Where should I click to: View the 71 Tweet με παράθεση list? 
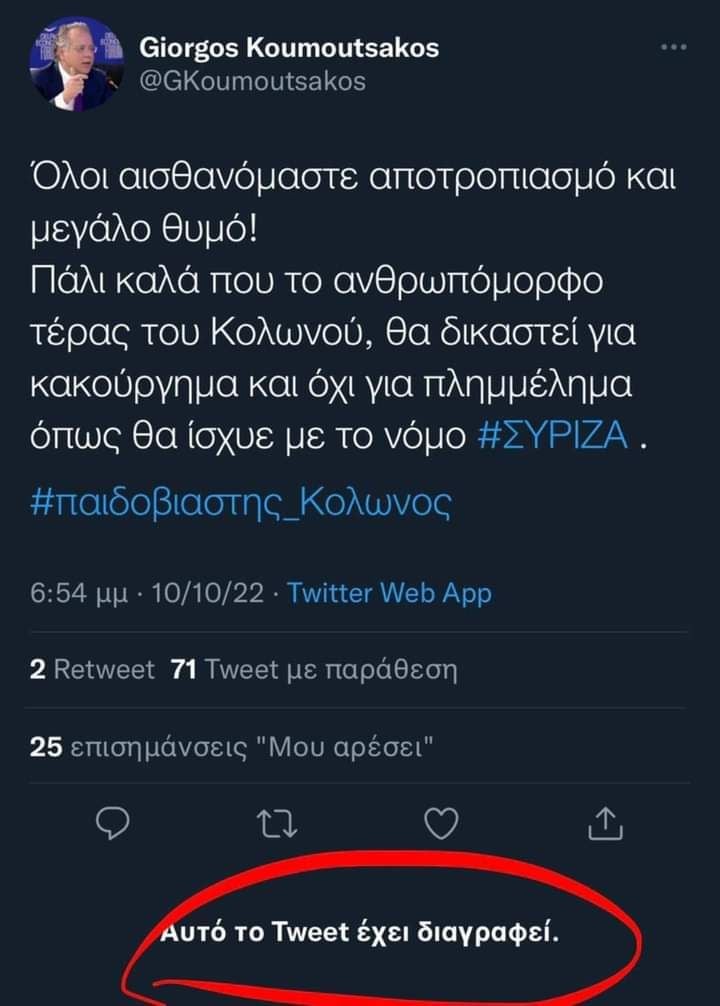(314, 670)
